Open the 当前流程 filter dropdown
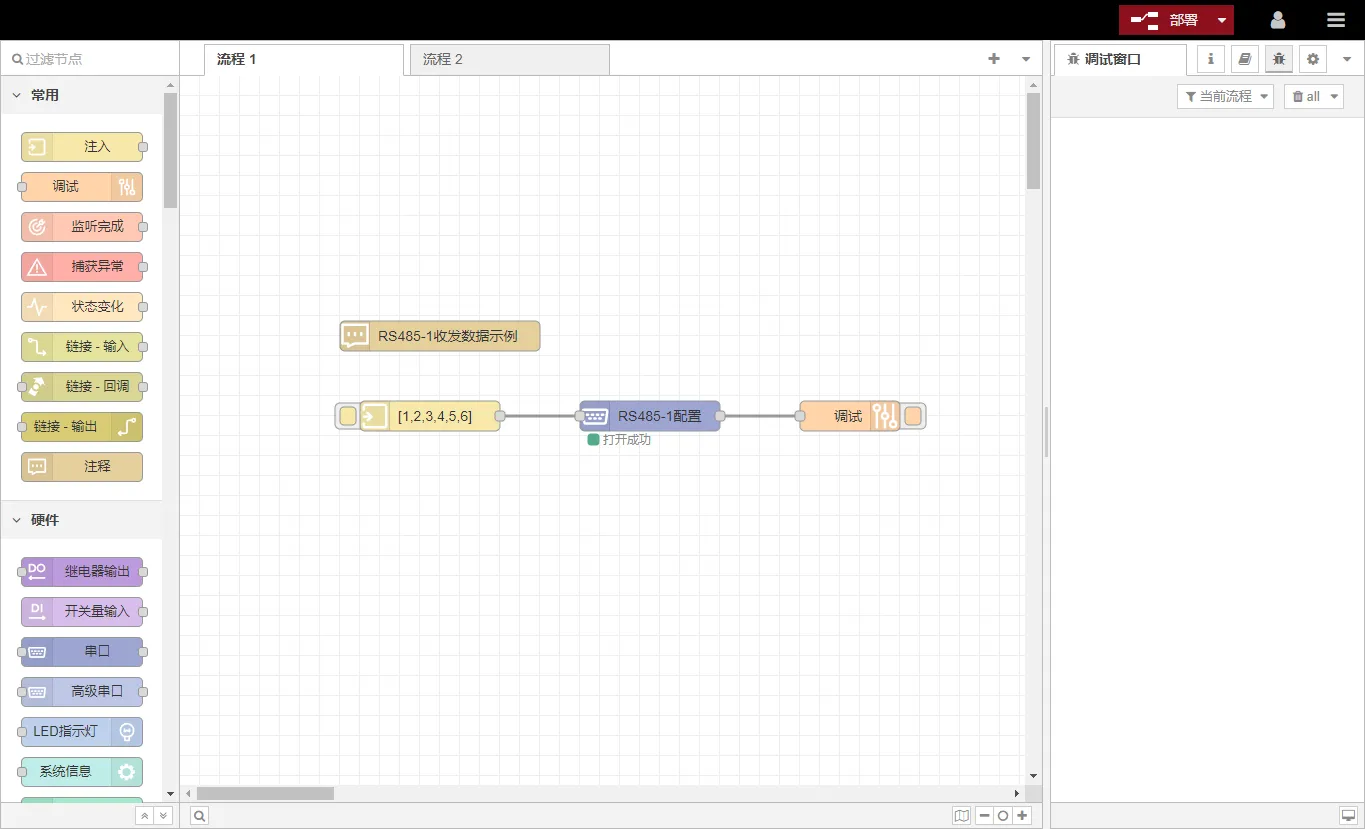 (x=1225, y=97)
